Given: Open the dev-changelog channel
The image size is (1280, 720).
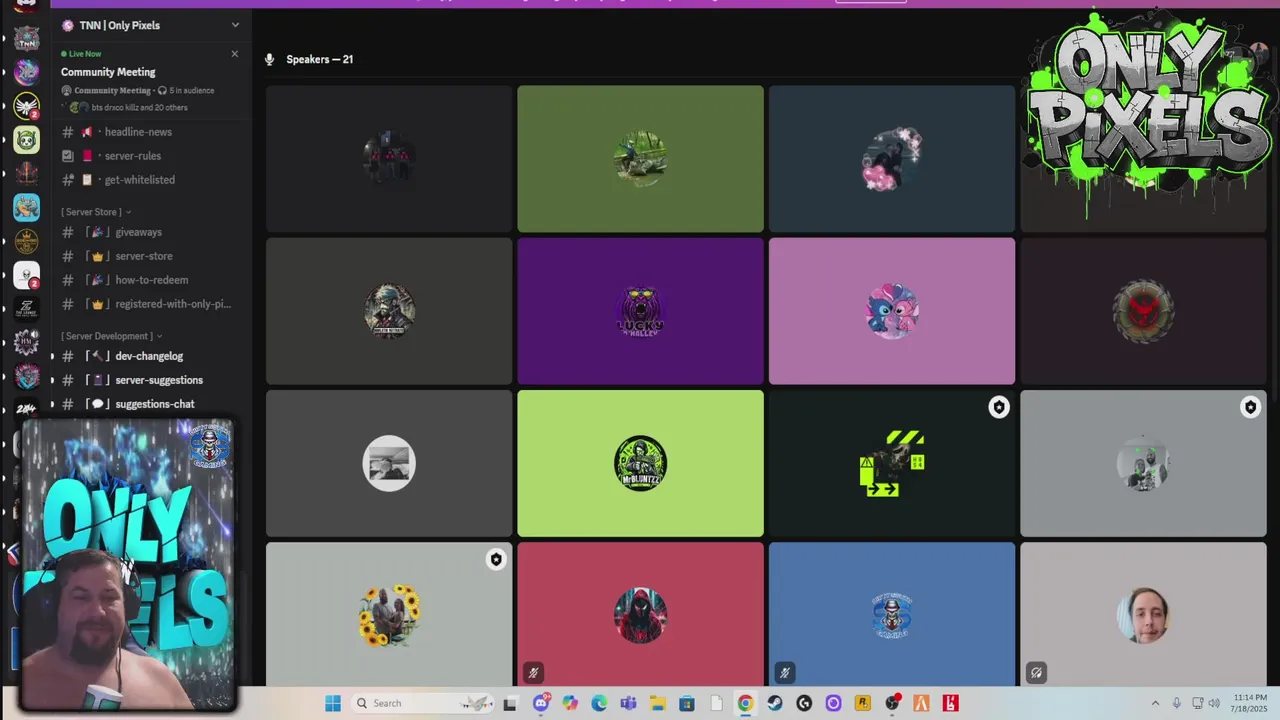Looking at the screenshot, I should (x=150, y=356).
